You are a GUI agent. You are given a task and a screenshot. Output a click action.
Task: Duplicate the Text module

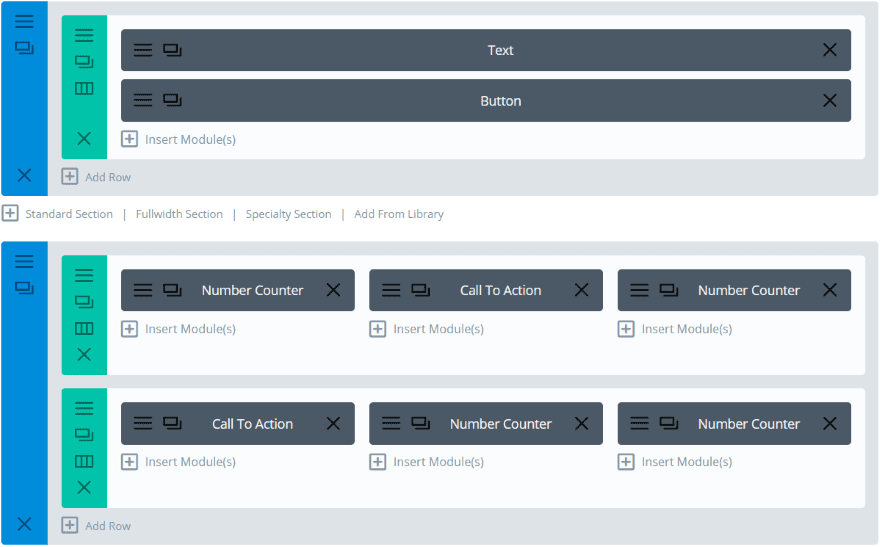coord(173,50)
